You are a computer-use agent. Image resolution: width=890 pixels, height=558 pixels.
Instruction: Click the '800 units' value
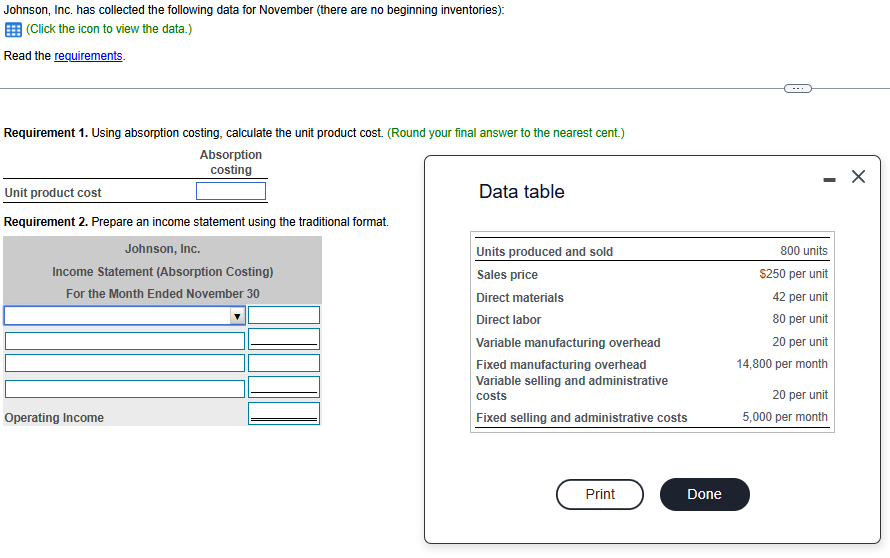(804, 251)
